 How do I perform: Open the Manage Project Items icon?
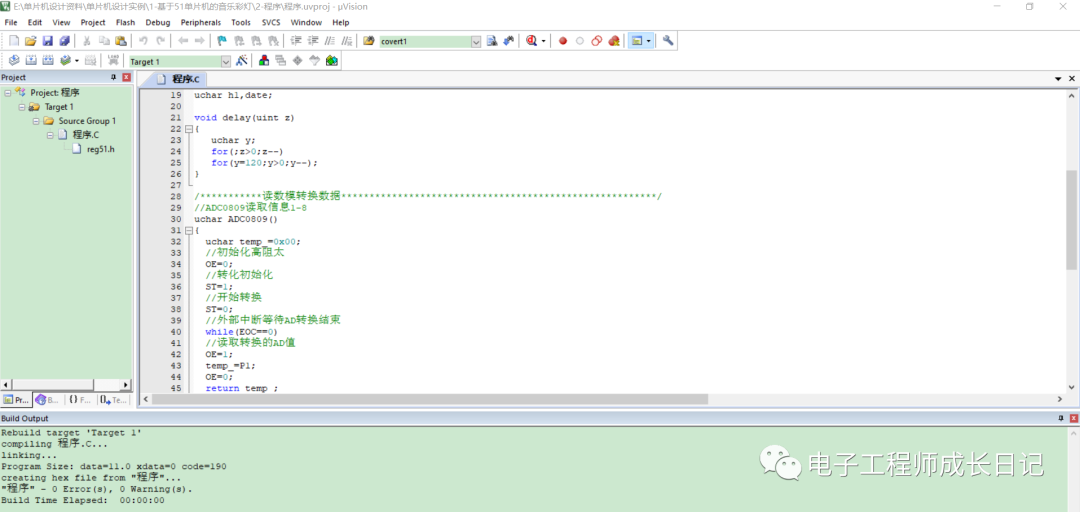264,61
